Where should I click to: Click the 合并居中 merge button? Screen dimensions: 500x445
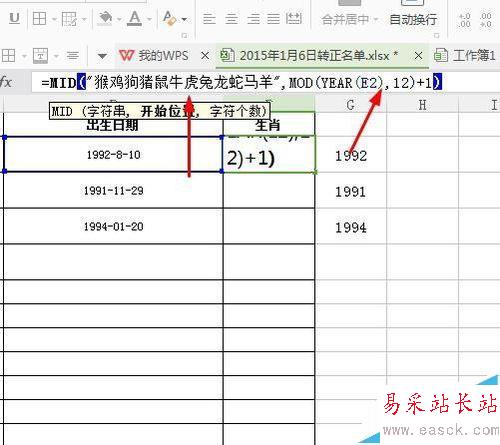coord(346,19)
